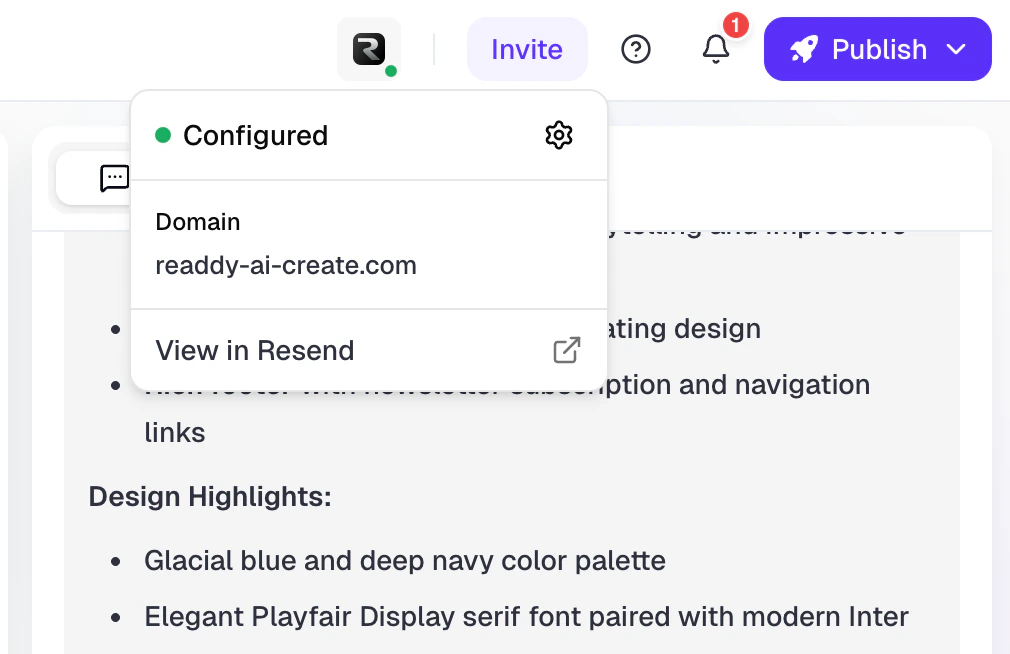Click the green Configured status indicator
The height and width of the screenshot is (654, 1010).
pos(164,135)
